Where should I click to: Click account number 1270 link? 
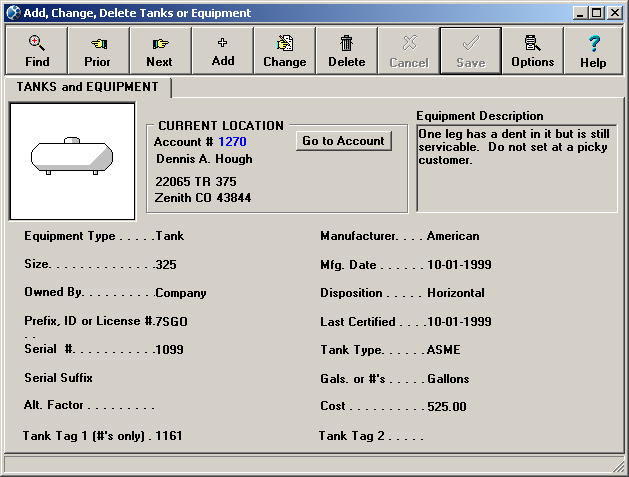point(232,142)
